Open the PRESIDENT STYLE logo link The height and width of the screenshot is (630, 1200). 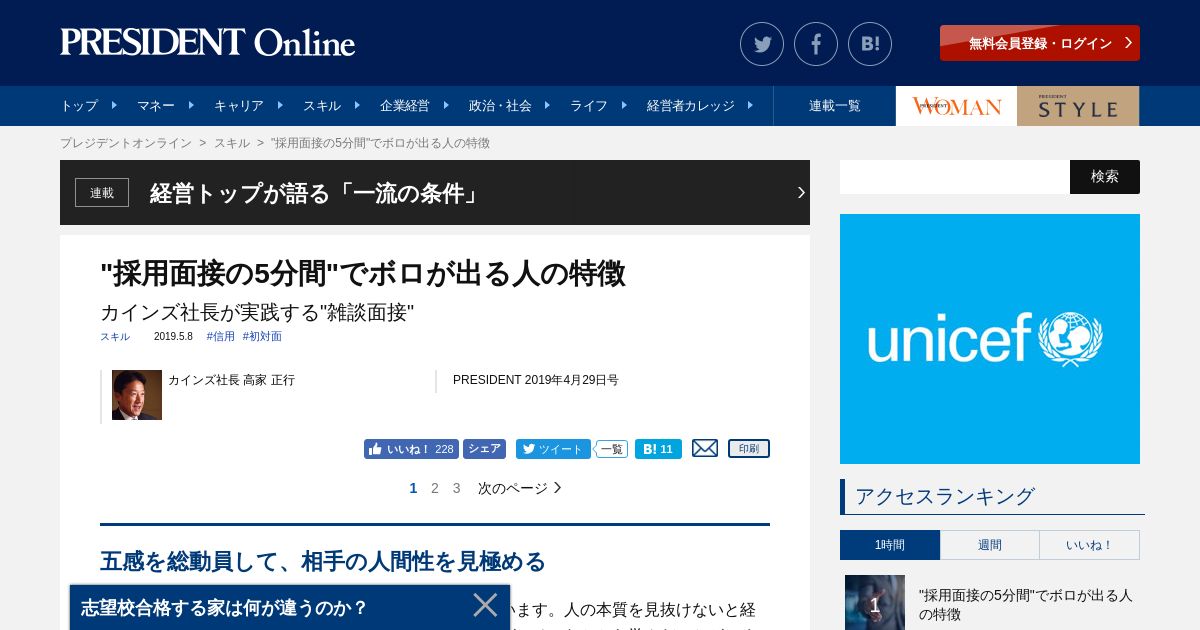point(1078,106)
